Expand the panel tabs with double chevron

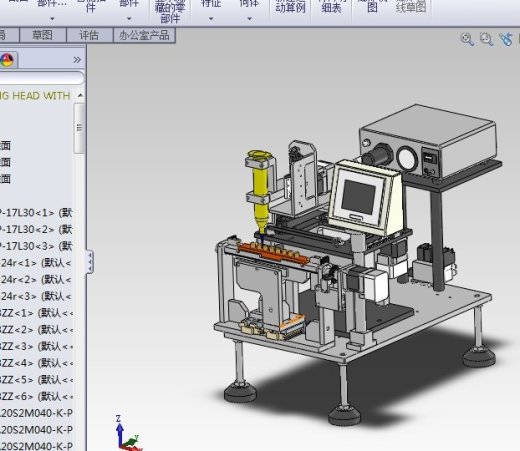point(77,60)
